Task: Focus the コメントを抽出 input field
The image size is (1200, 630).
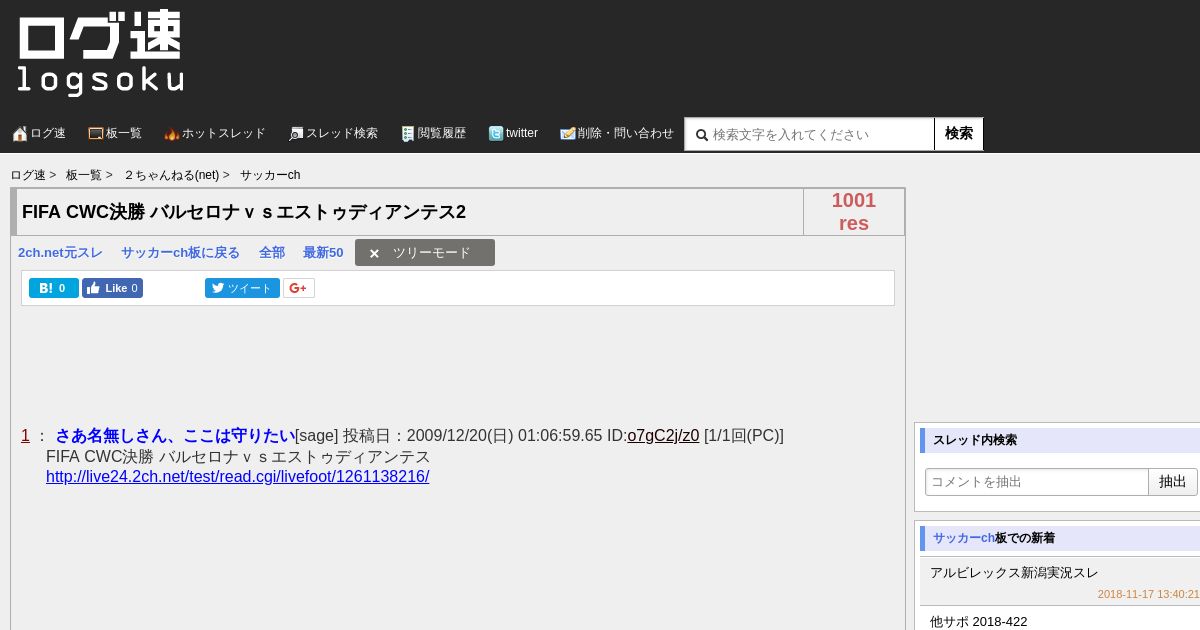Action: [1037, 482]
